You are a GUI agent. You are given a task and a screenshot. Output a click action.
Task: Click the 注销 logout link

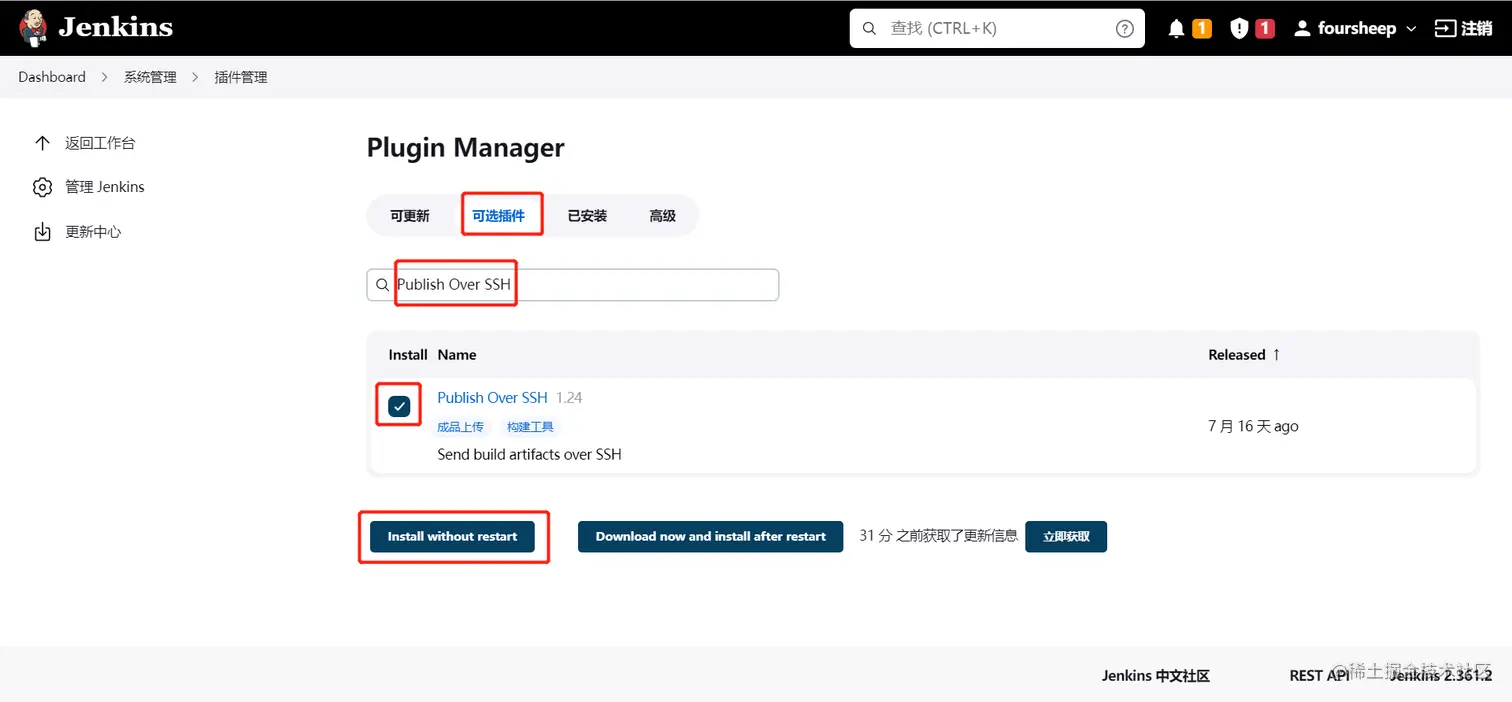[x=1477, y=29]
